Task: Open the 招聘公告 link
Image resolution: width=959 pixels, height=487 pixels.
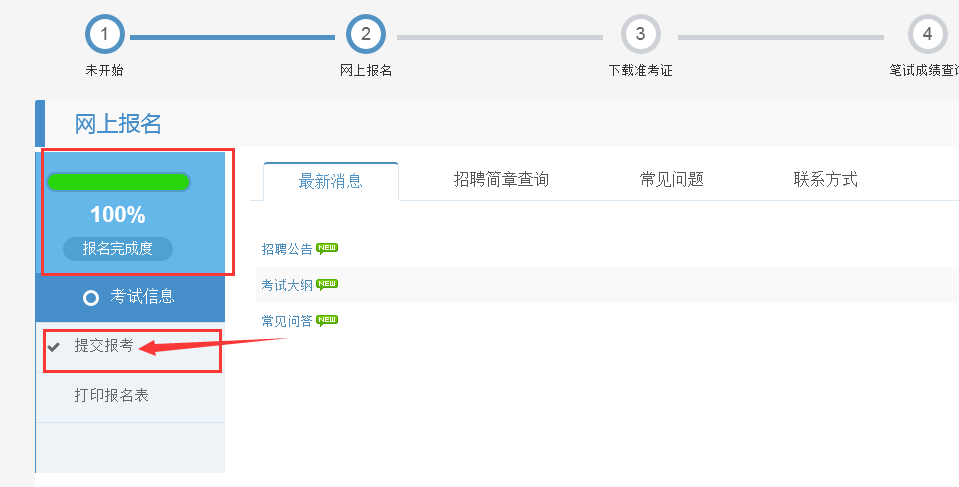Action: click(287, 249)
